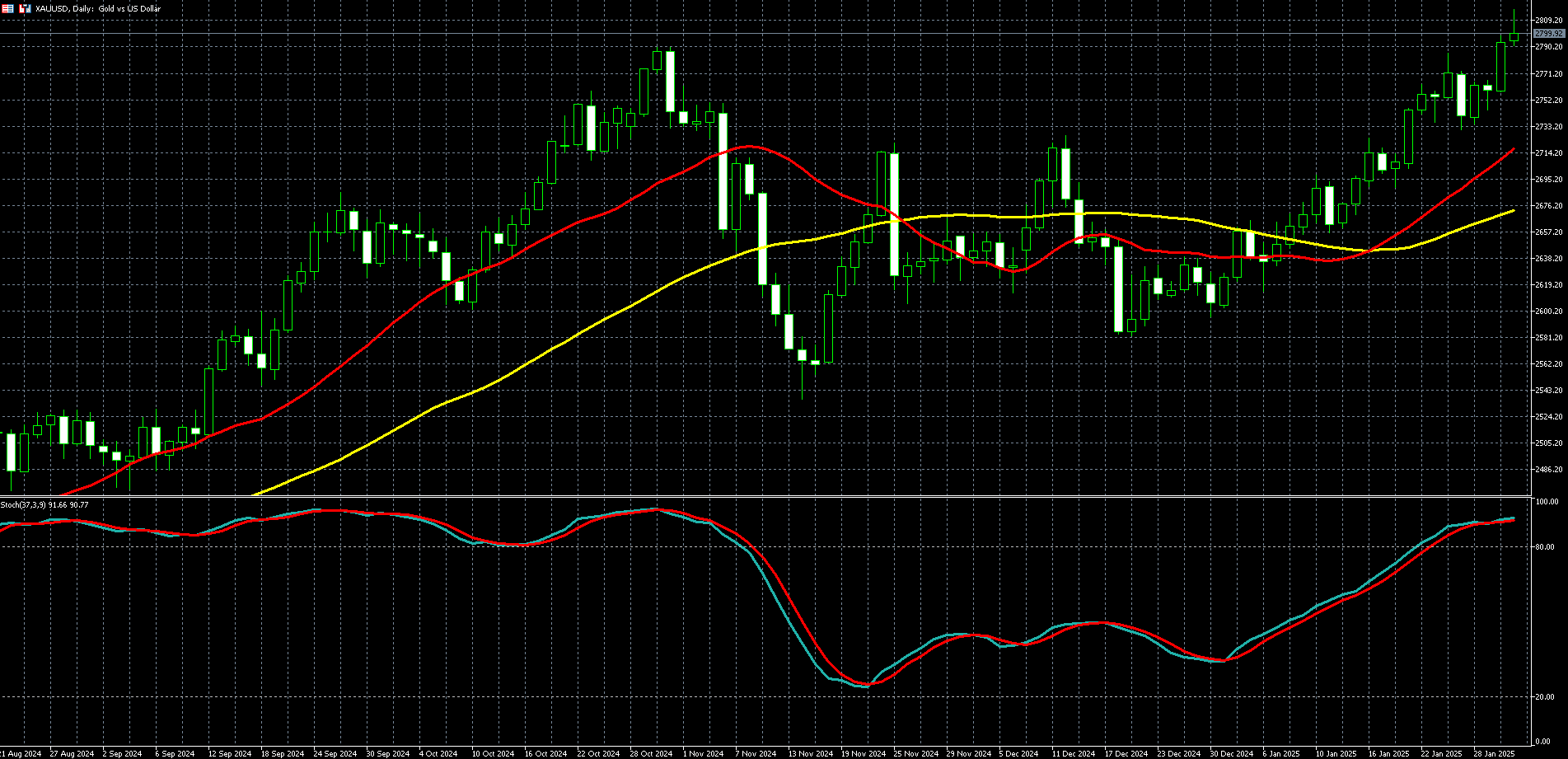Image resolution: width=1568 pixels, height=759 pixels.
Task: Click the 2 Sep 2024 date label
Action: tap(122, 753)
